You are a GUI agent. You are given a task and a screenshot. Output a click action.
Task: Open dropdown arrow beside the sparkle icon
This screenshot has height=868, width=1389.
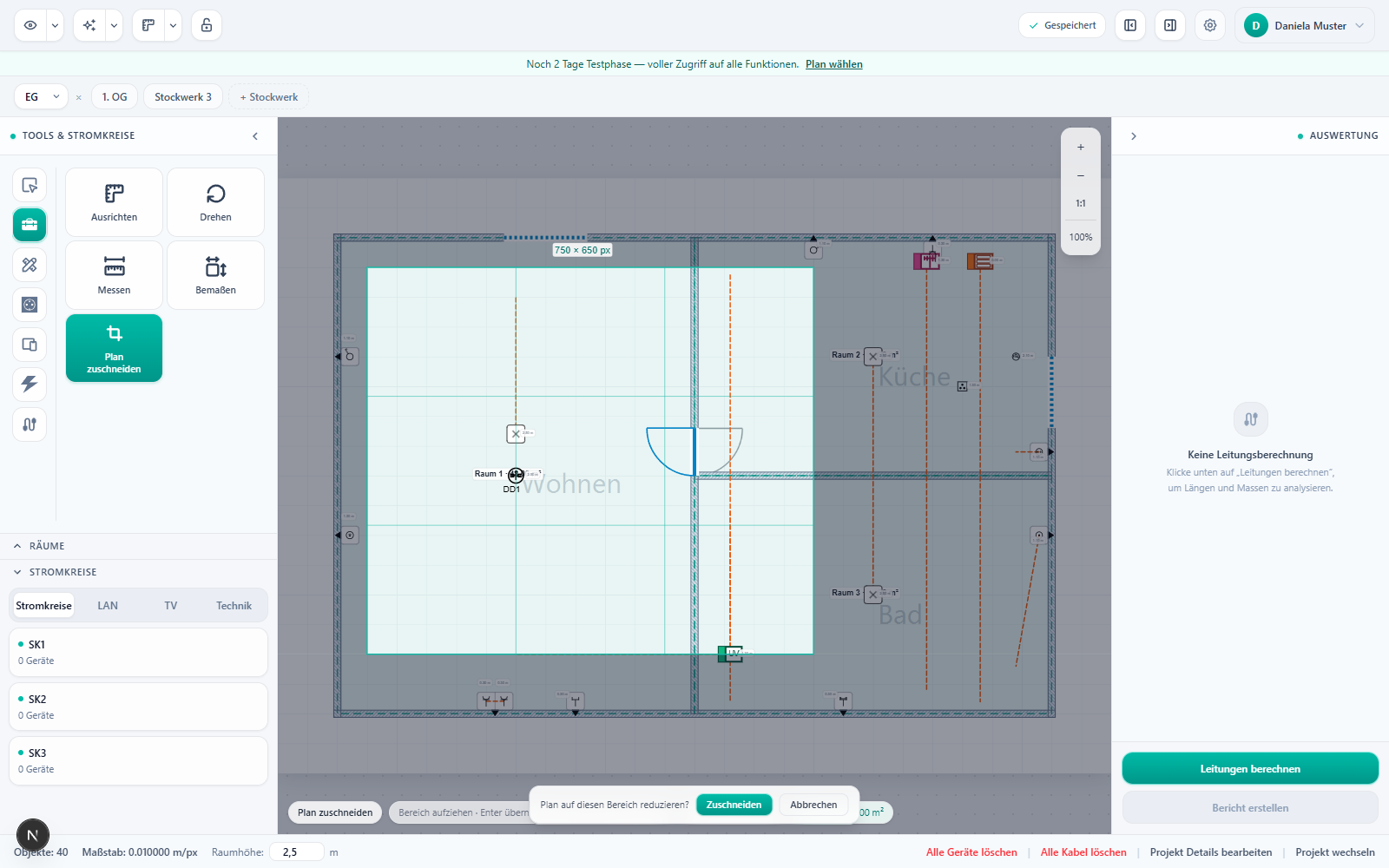click(114, 25)
